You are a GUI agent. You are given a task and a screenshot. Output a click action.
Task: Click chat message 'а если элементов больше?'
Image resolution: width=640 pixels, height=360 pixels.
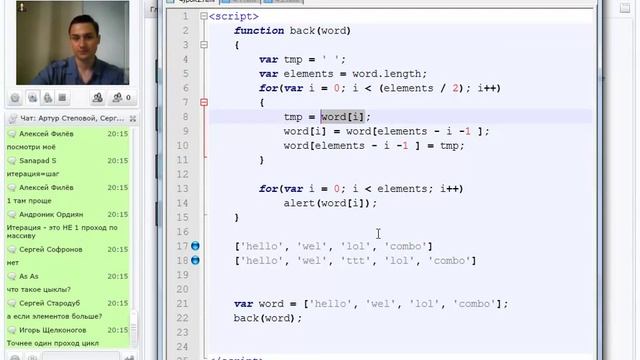pyautogui.click(x=54, y=316)
